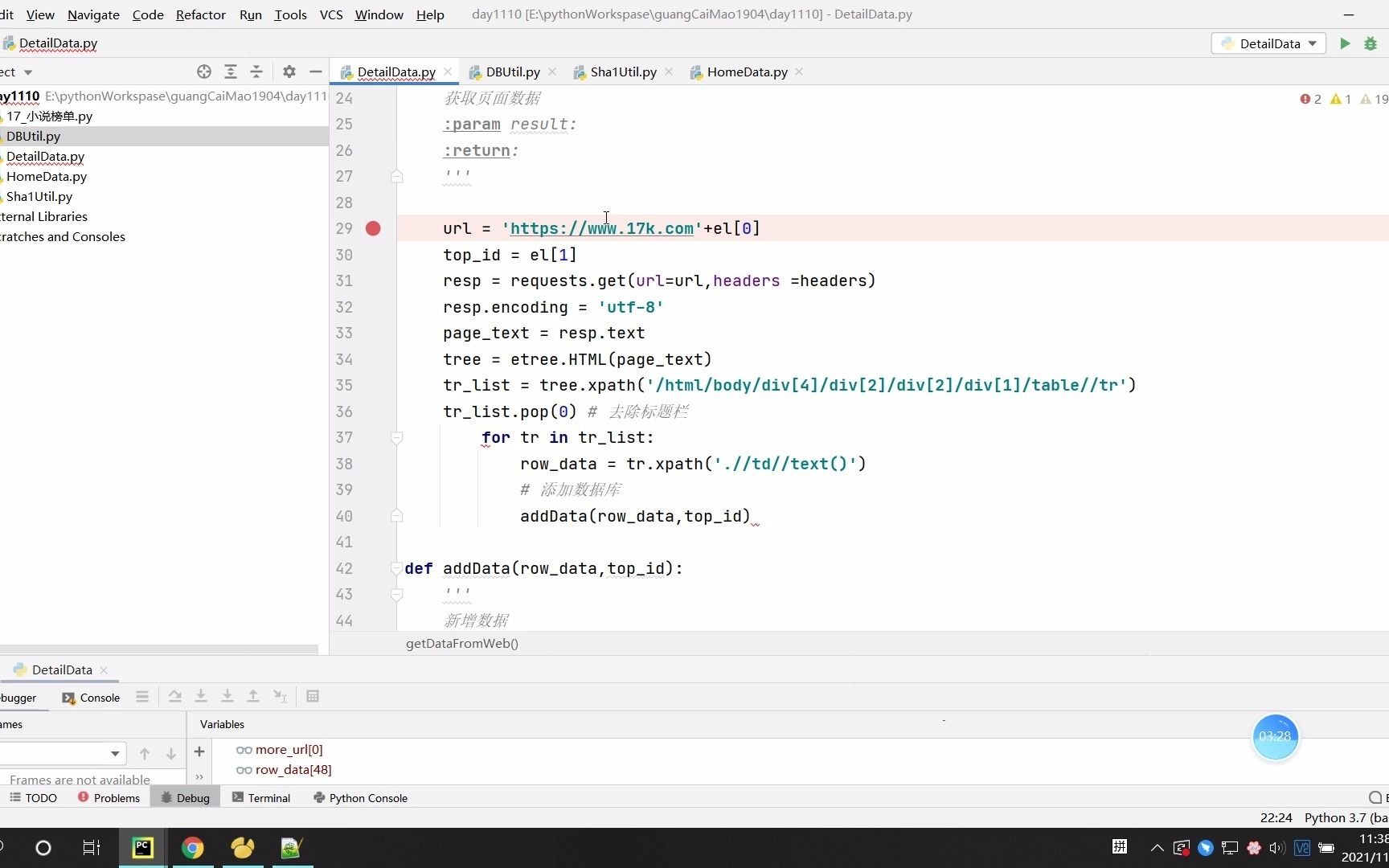The image size is (1389, 868).
Task: Click the debugger Step Out icon
Action: pyautogui.click(x=253, y=696)
